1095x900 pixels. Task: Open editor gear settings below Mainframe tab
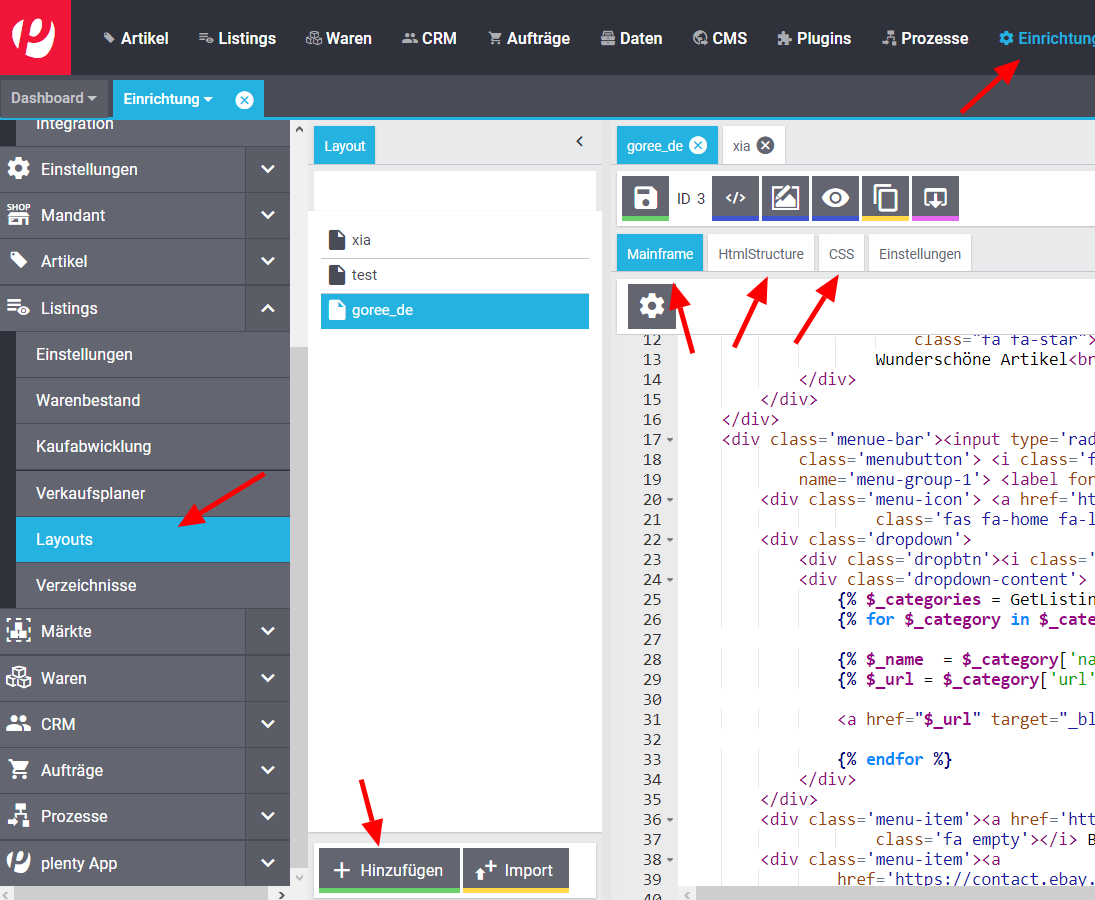coord(652,306)
